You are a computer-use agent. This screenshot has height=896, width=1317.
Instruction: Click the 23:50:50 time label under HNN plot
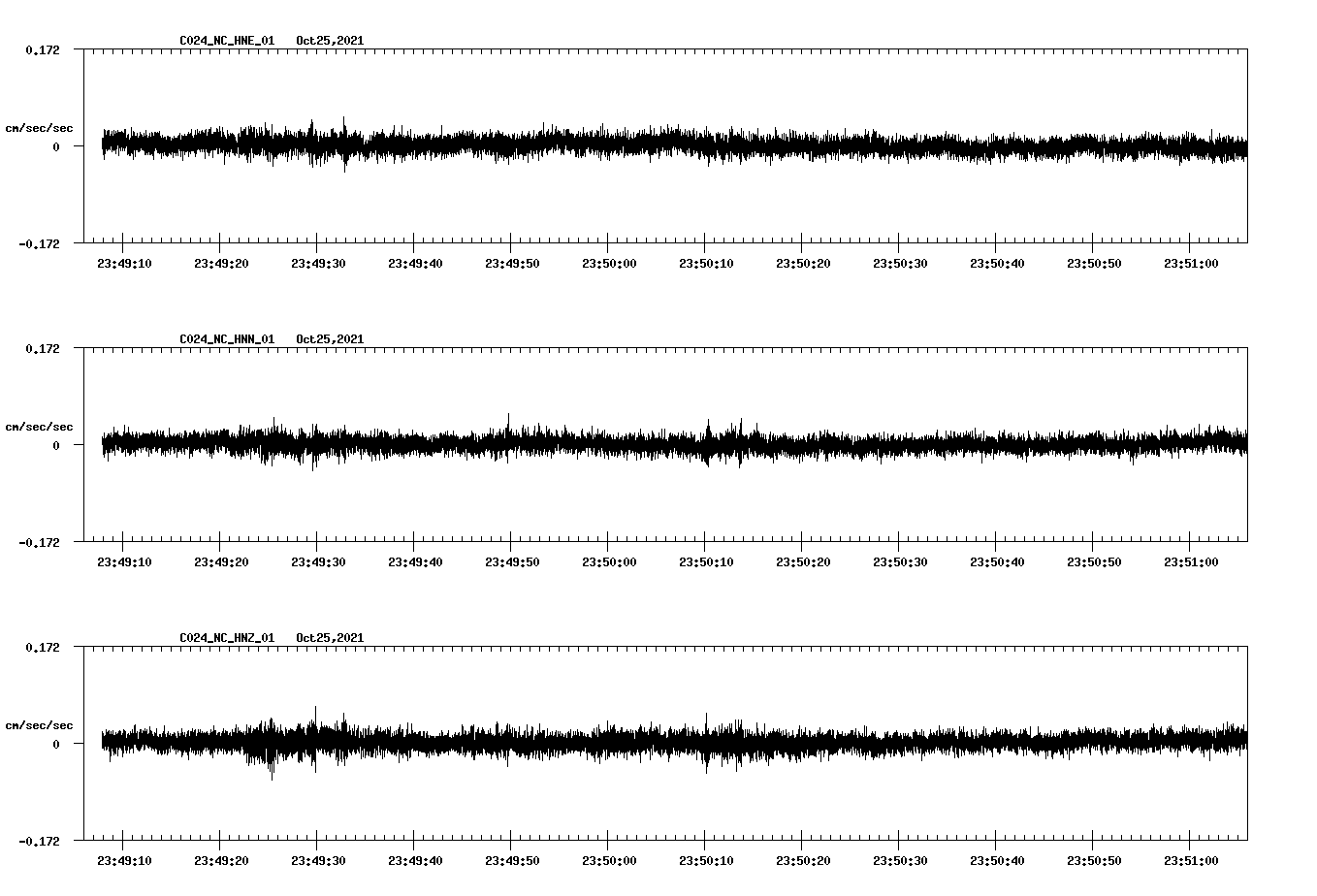click(x=1093, y=561)
